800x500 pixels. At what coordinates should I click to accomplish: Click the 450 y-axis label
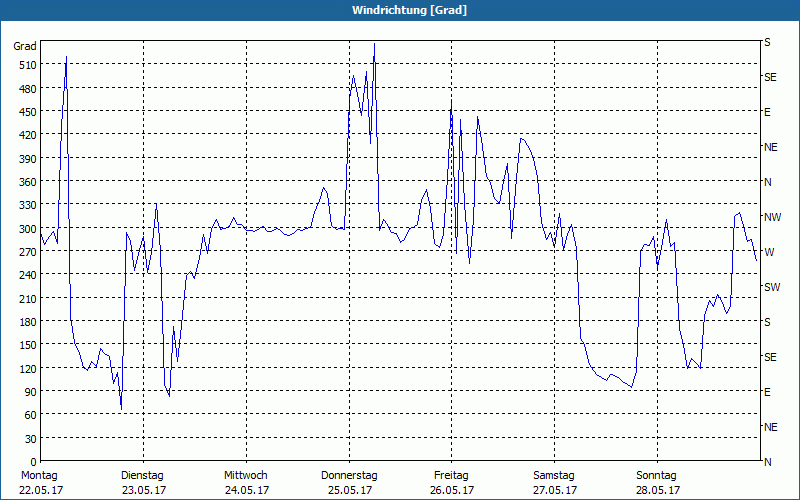coord(28,112)
